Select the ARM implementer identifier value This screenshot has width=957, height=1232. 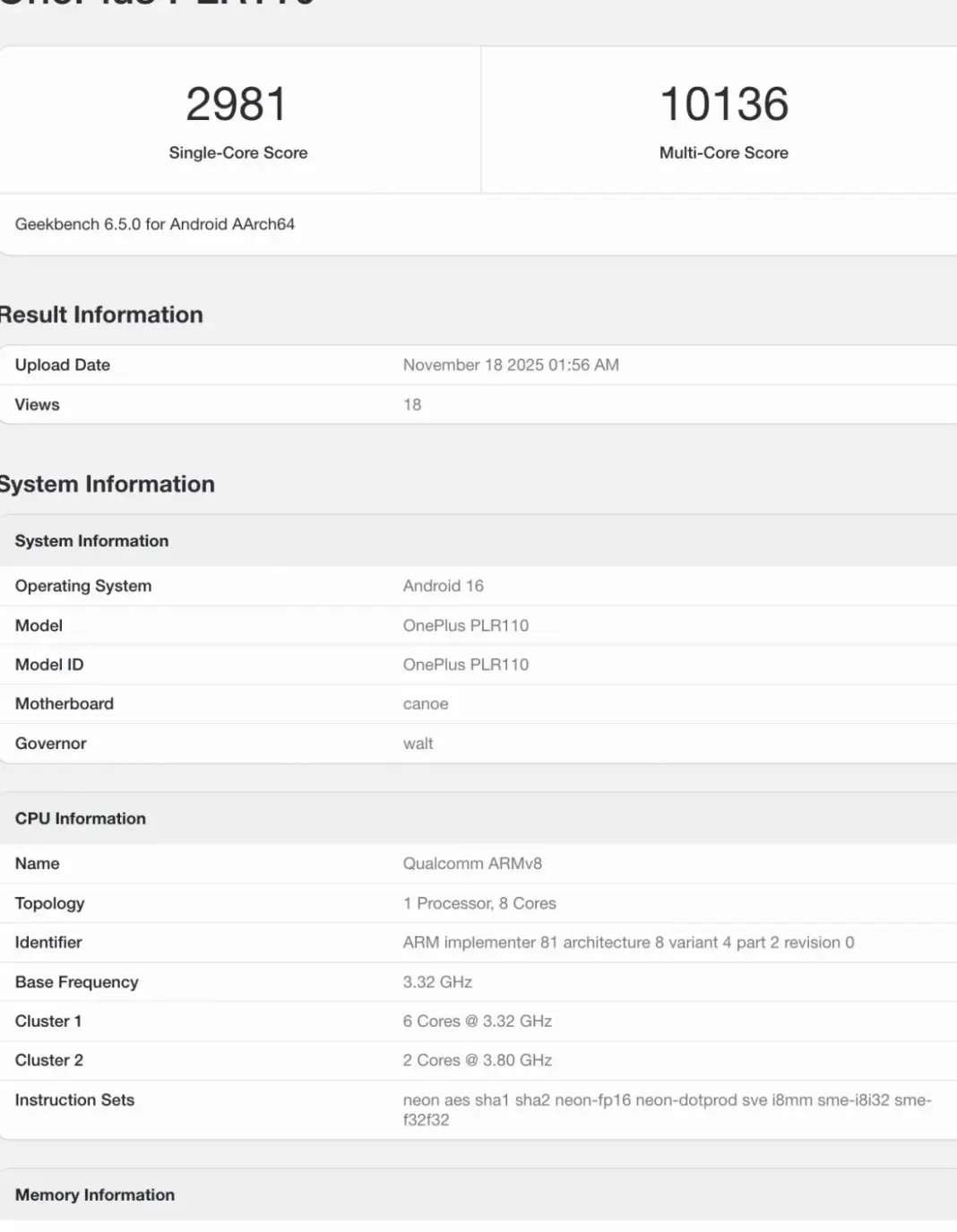pos(628,943)
